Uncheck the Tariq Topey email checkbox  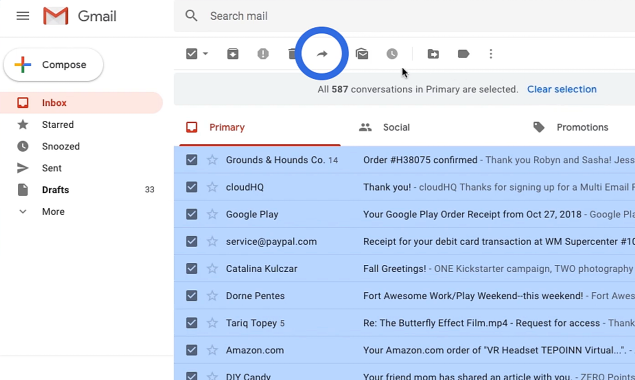click(x=192, y=323)
